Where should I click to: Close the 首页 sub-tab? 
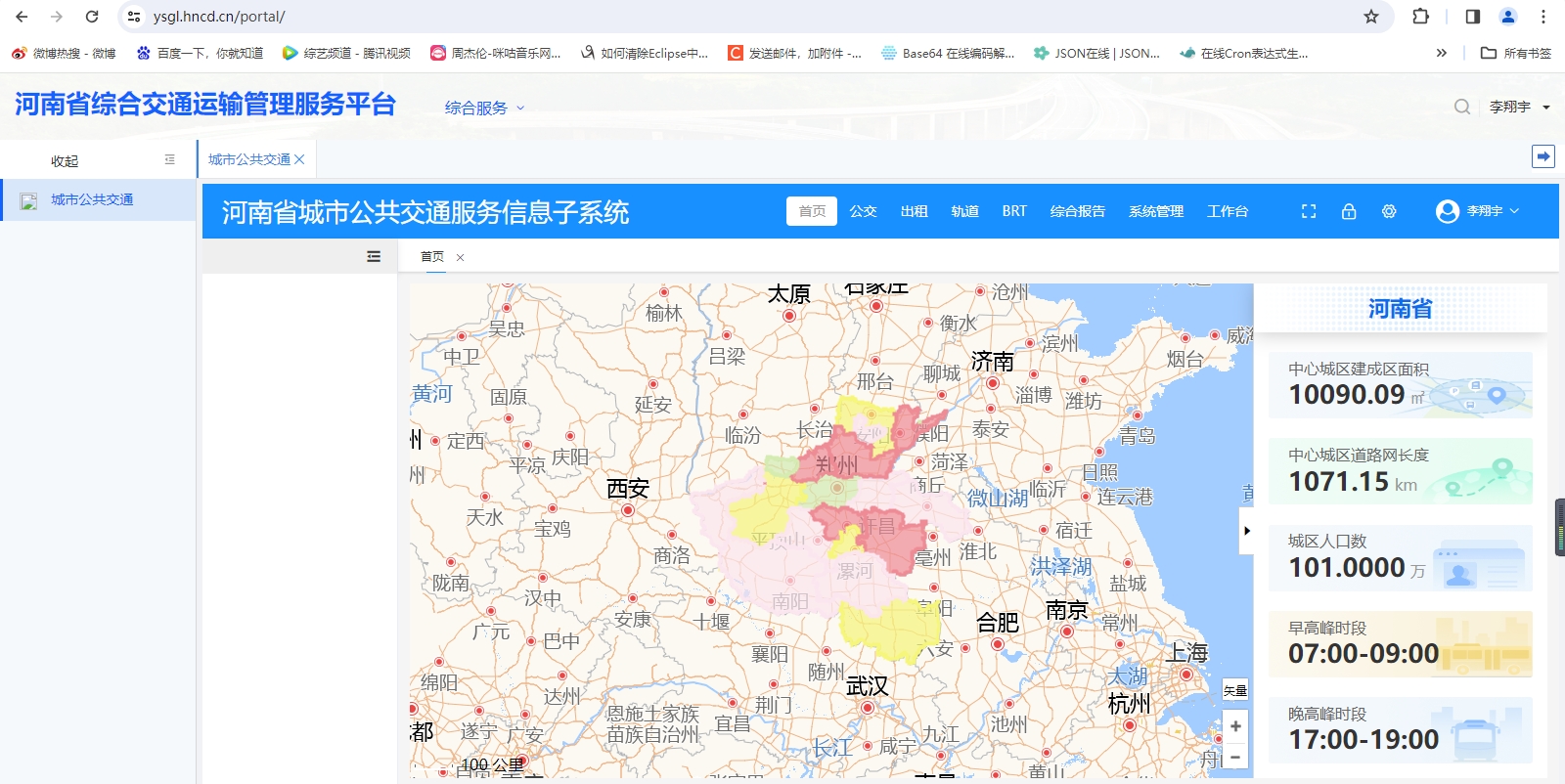coord(460,257)
